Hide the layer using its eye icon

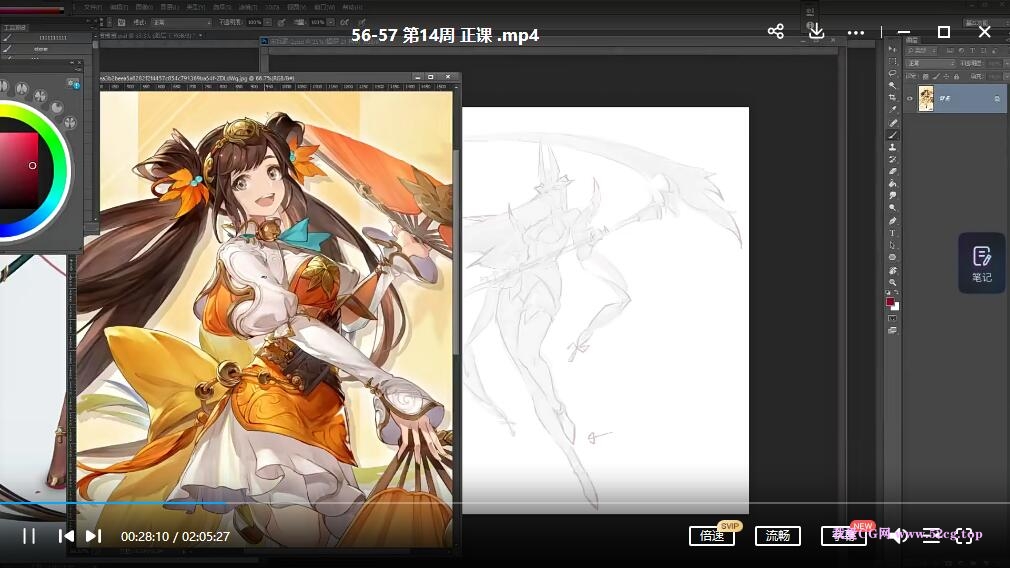910,99
